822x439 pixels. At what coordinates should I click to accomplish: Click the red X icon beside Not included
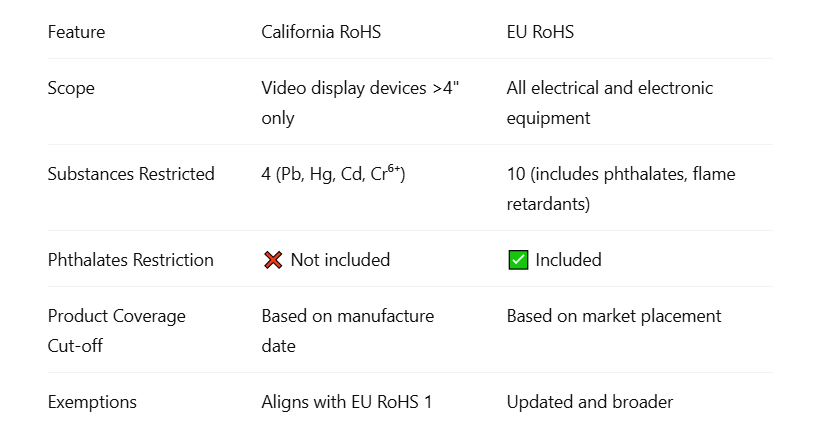pyautogui.click(x=273, y=260)
